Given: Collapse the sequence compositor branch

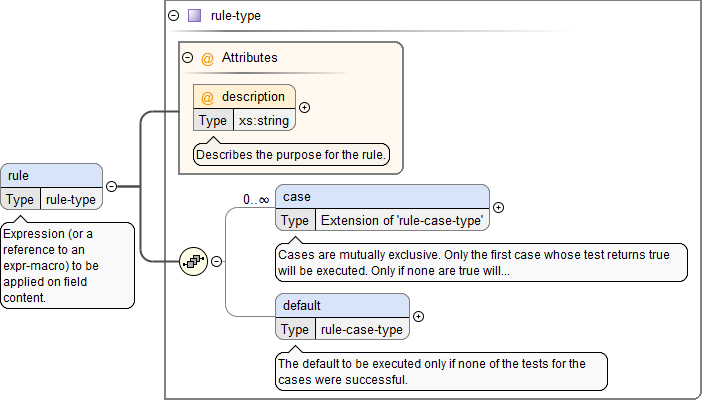Looking at the screenshot, I should point(217,262).
